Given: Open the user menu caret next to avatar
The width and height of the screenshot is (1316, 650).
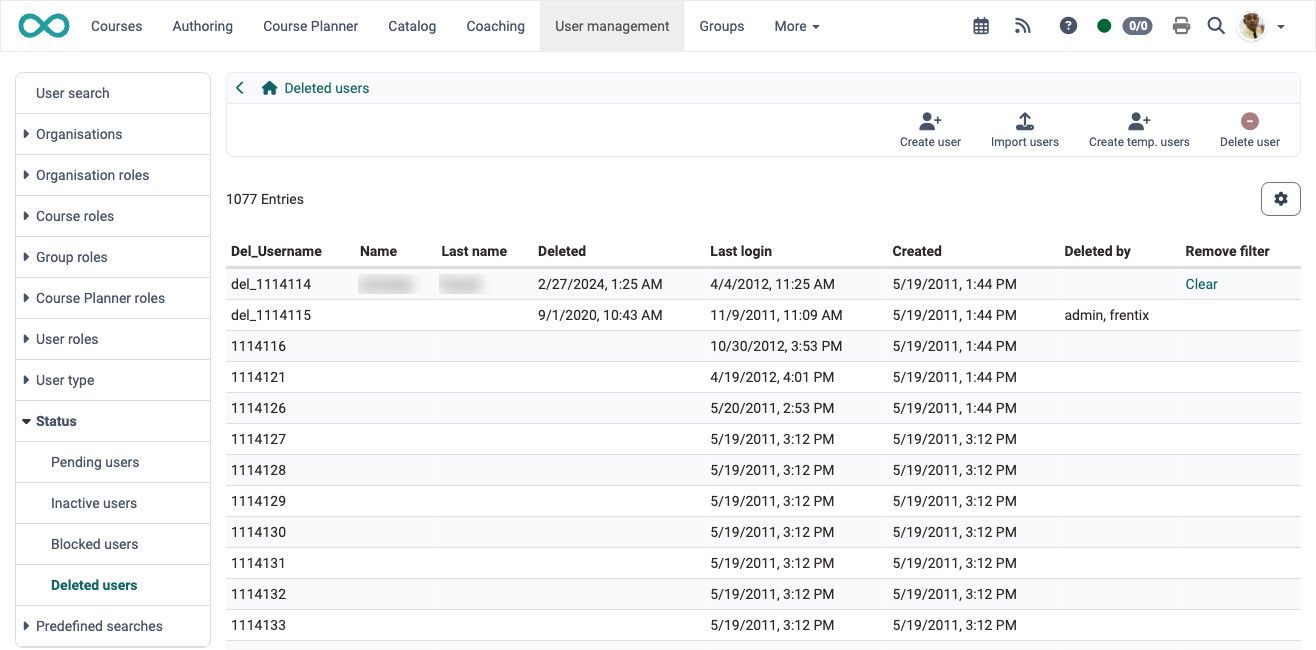Looking at the screenshot, I should (x=1281, y=27).
